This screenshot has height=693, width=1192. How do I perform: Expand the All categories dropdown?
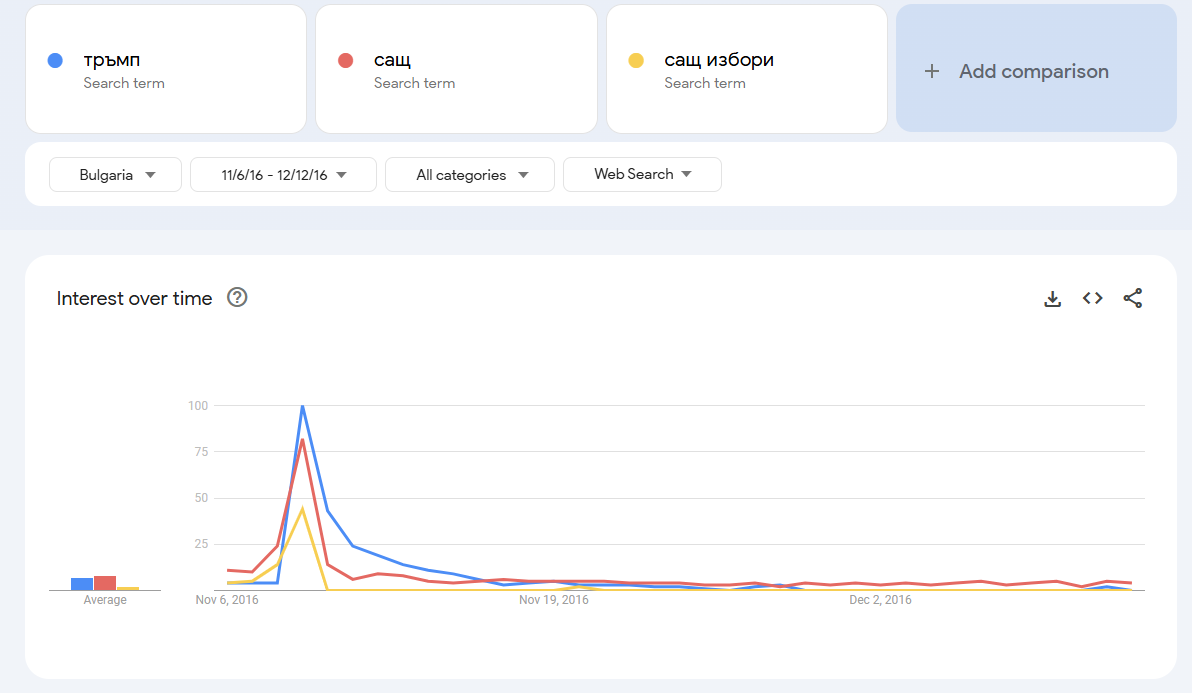[469, 175]
